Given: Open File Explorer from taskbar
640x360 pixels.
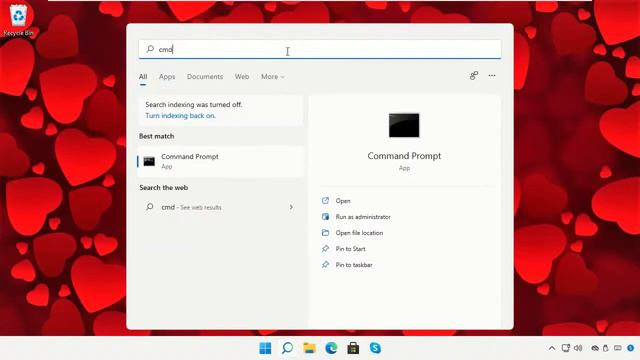Looking at the screenshot, I should (x=309, y=348).
